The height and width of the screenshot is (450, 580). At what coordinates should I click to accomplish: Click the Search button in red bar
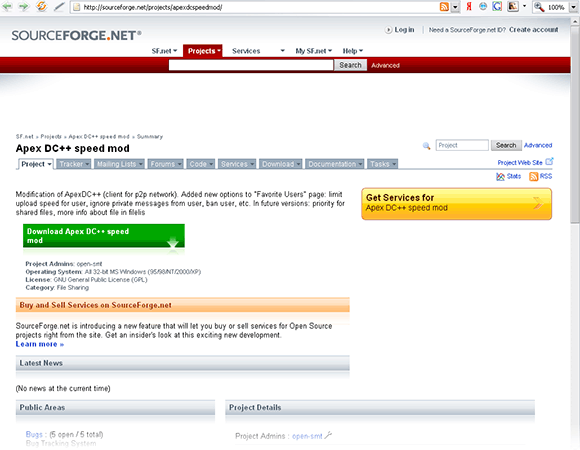350,65
